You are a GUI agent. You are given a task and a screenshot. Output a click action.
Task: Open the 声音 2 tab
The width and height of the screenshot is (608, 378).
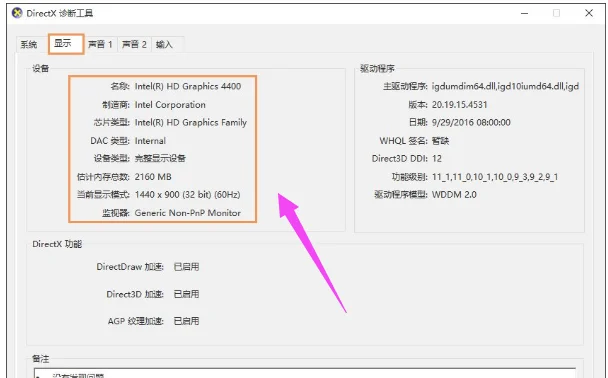pyautogui.click(x=134, y=45)
